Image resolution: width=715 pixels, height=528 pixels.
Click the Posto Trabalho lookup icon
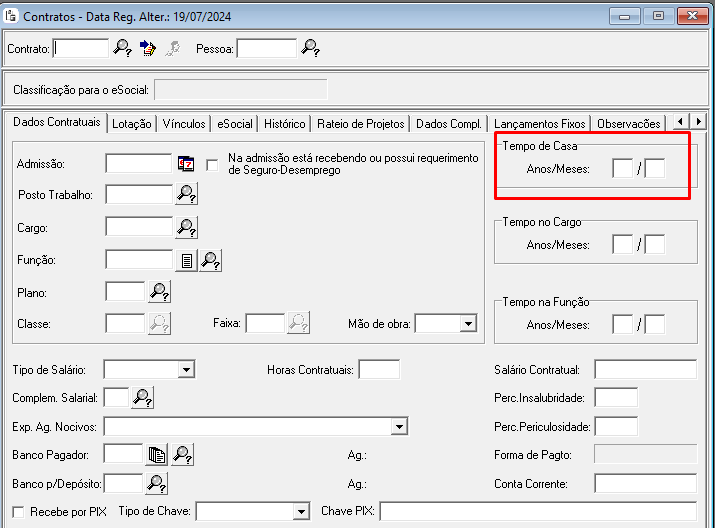(186, 195)
